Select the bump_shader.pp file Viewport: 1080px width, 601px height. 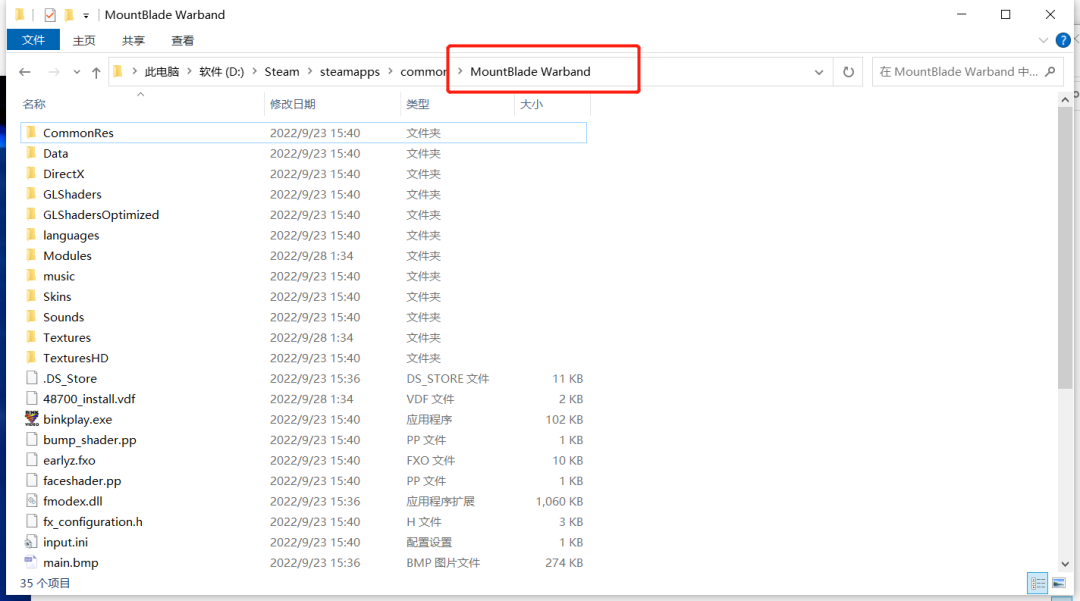point(90,440)
